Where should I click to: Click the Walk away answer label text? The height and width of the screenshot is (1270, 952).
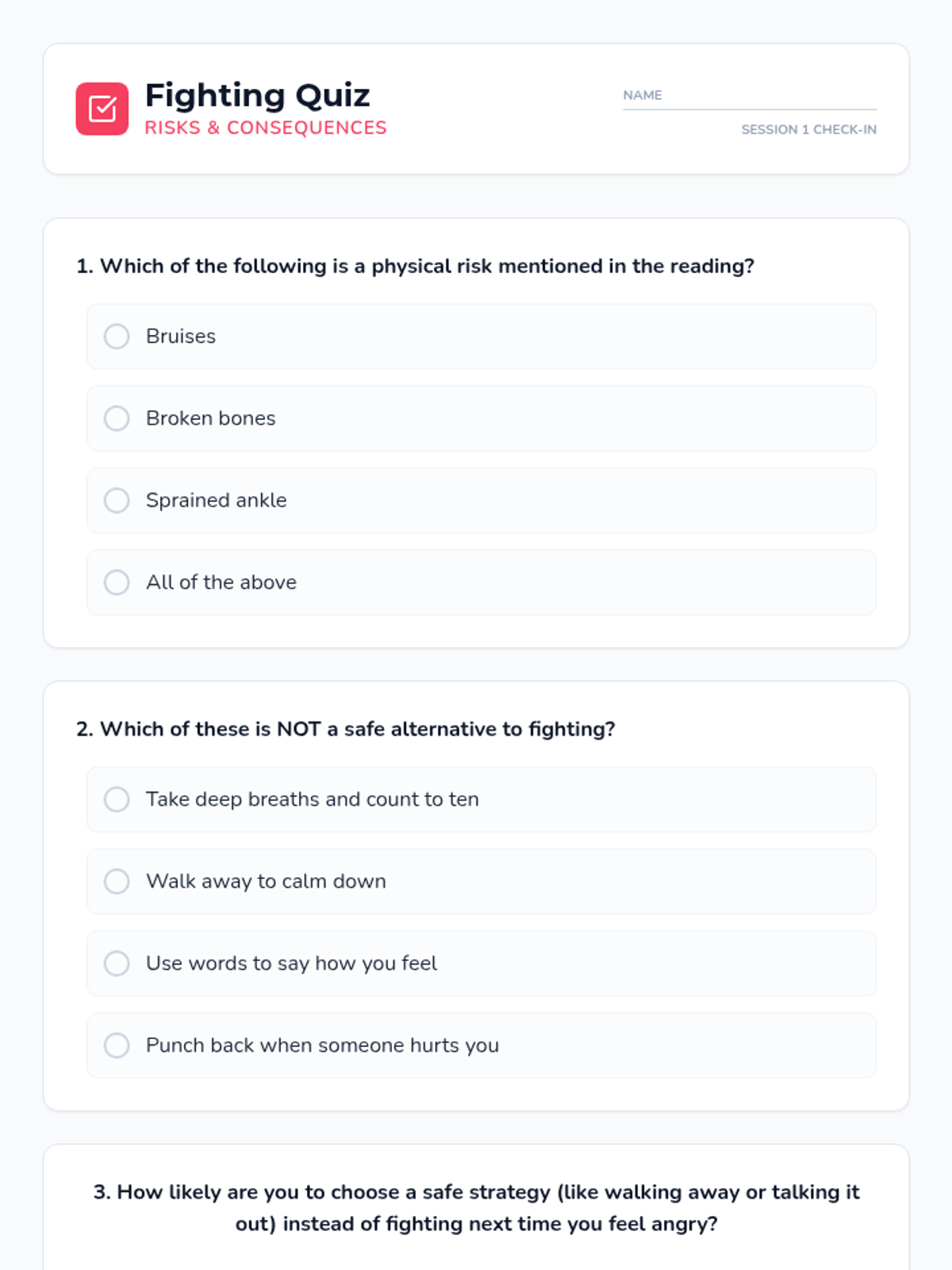[x=266, y=881]
